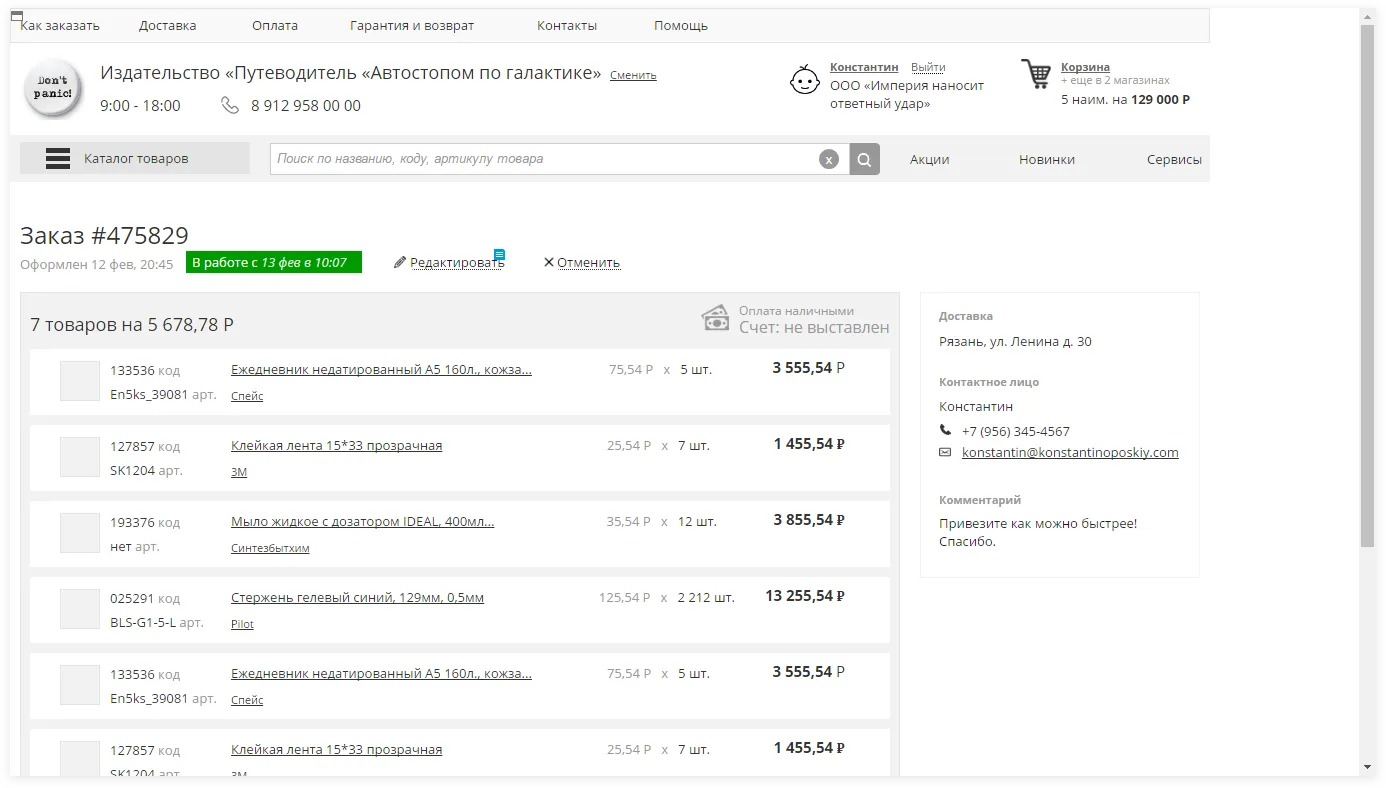This screenshot has height=788, width=1386.
Task: Expand the Каталог товаров dropdown
Action: [135, 158]
